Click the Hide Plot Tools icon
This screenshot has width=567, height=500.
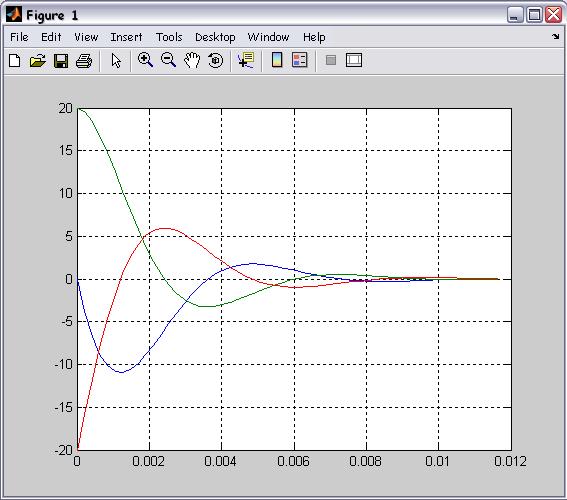tap(331, 60)
